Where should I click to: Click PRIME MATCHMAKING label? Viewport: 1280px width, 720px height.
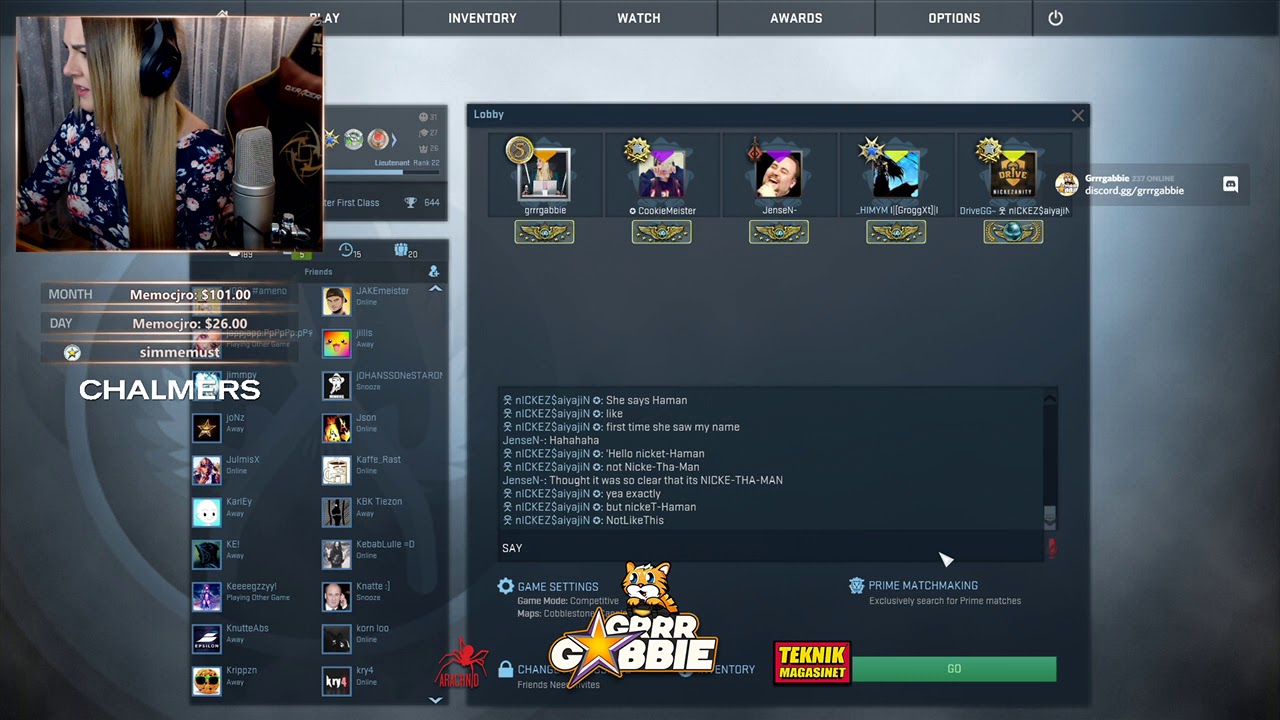pyautogui.click(x=923, y=586)
